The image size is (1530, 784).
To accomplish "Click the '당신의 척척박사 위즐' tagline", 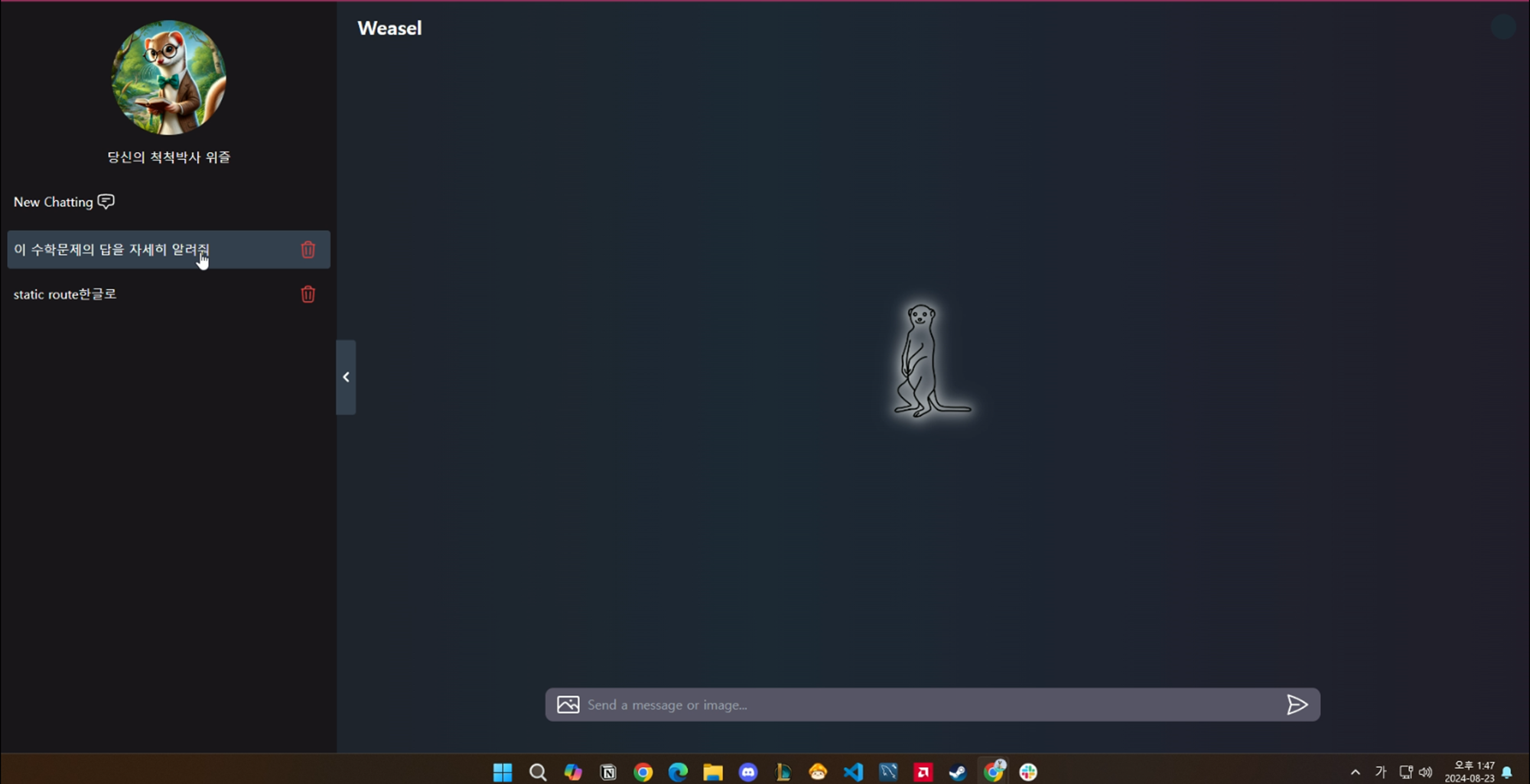I will point(168,157).
